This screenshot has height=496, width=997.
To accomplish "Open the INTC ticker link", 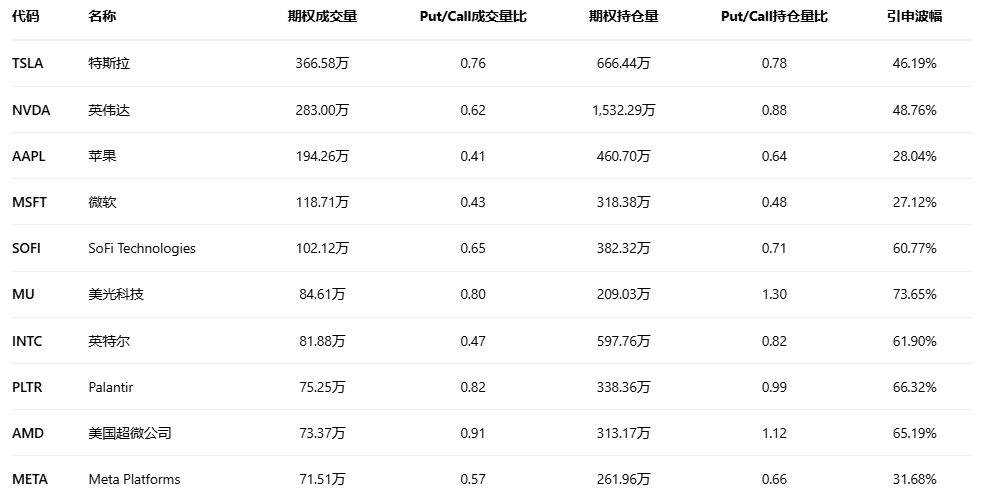I will [27, 341].
